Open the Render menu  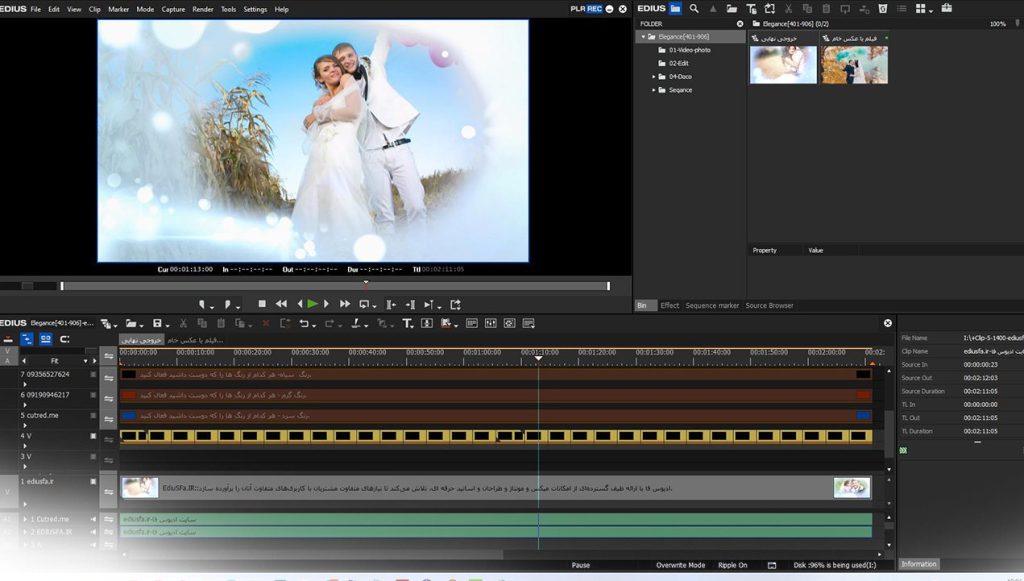(202, 9)
